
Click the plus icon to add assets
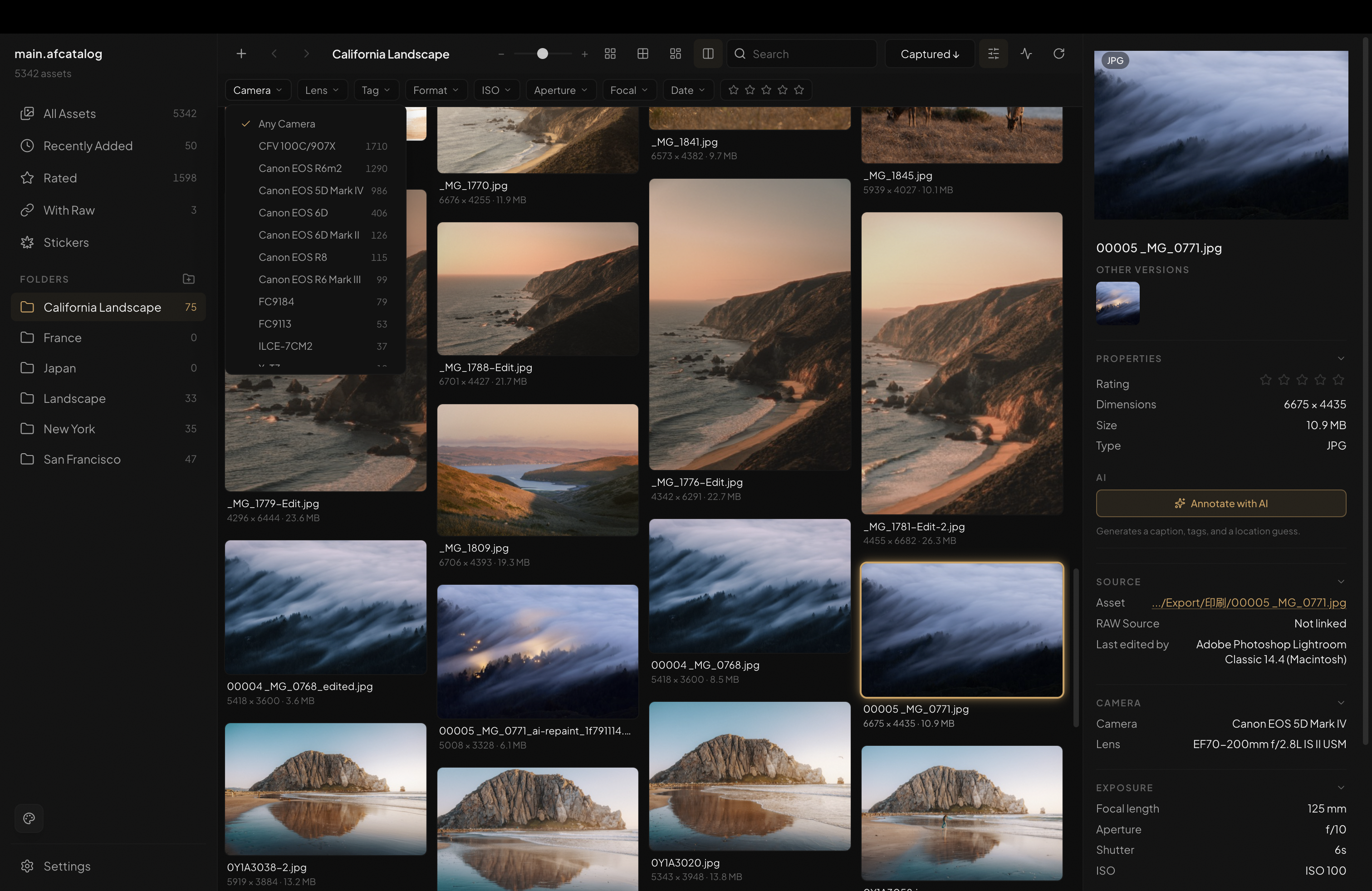pyautogui.click(x=241, y=54)
